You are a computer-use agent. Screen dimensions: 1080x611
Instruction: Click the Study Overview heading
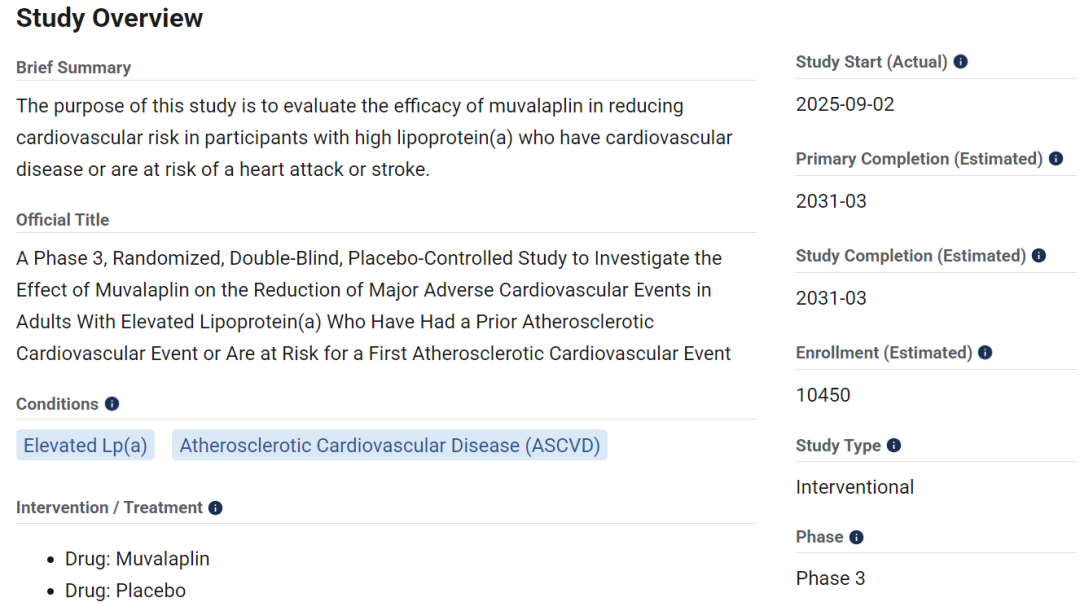point(110,18)
